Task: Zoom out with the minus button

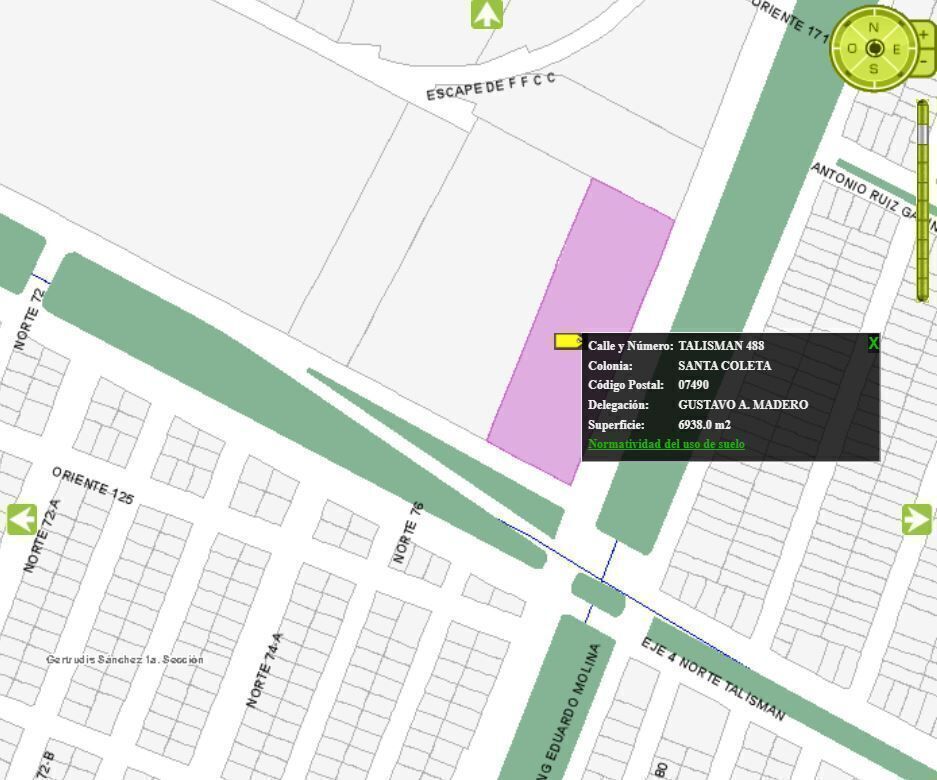Action: pyautogui.click(x=923, y=62)
